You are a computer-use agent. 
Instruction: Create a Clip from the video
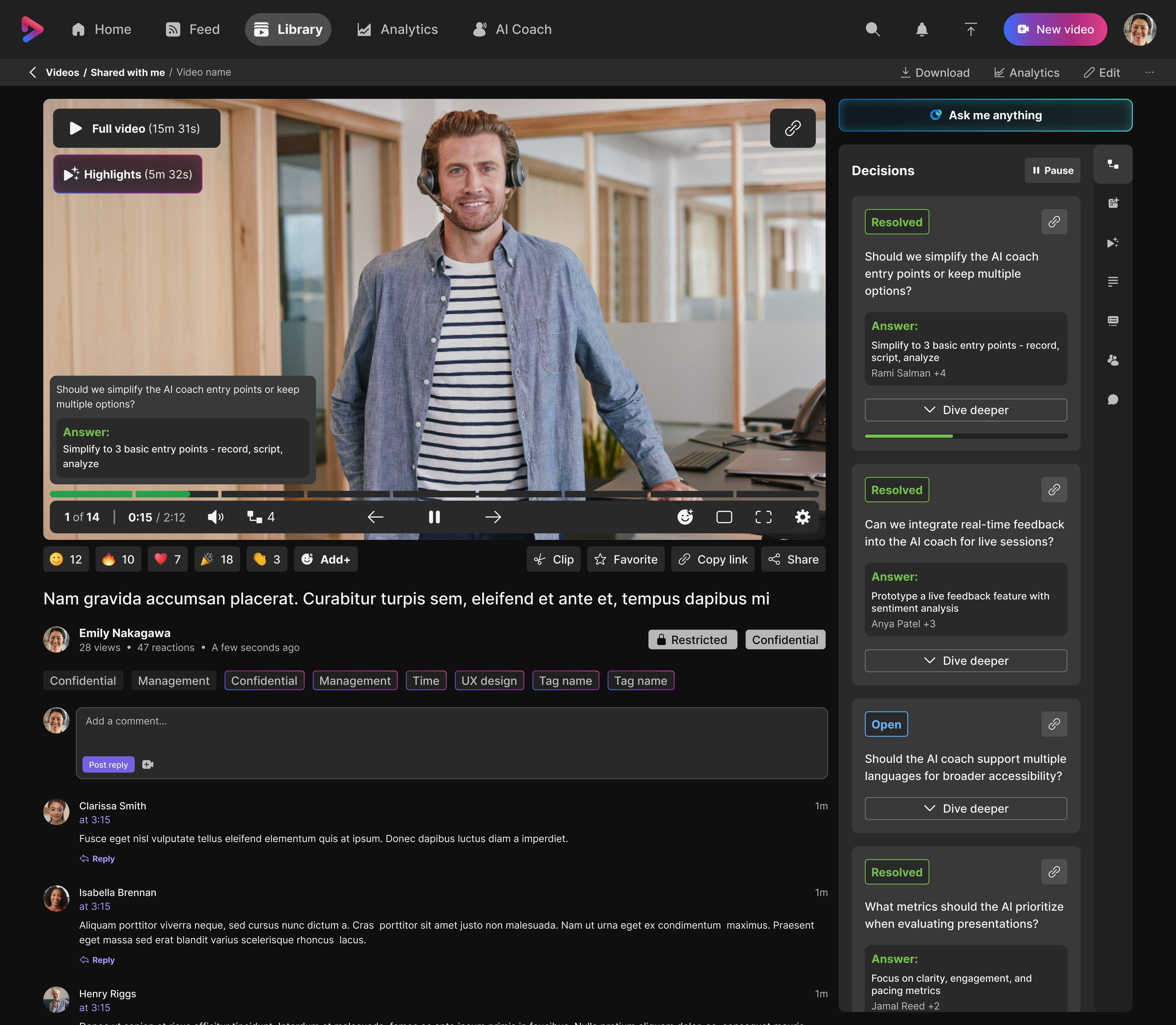pyautogui.click(x=554, y=559)
